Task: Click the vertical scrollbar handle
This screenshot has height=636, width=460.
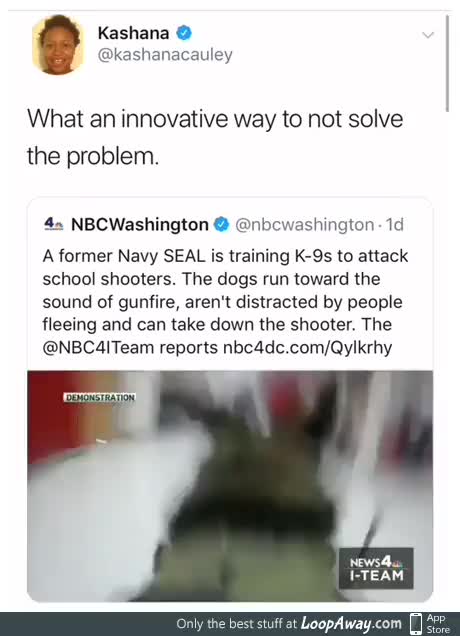Action: (x=447, y=63)
